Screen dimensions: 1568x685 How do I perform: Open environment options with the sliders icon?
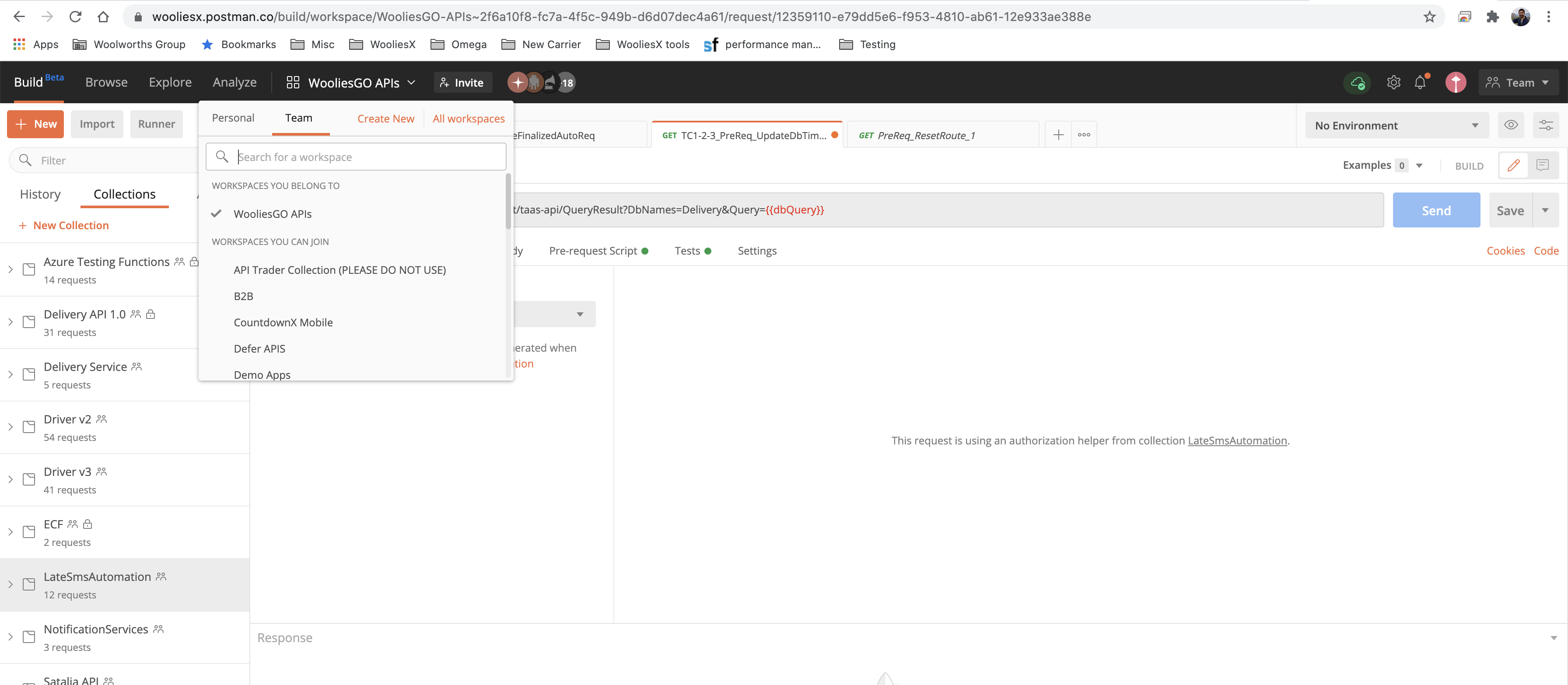pyautogui.click(x=1547, y=125)
